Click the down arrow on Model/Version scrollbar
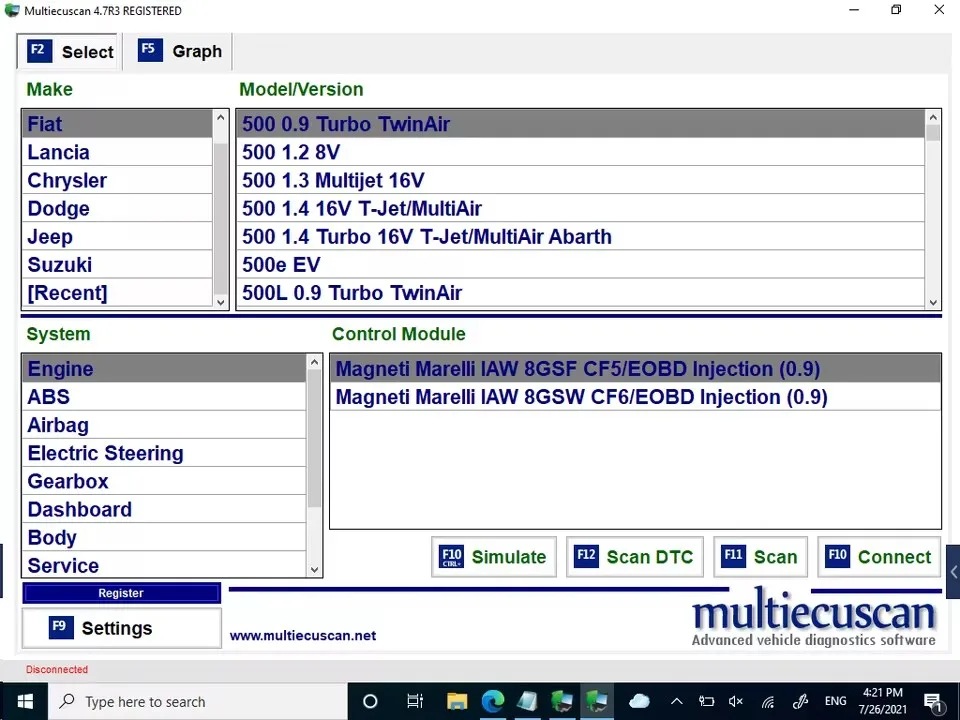The width and height of the screenshot is (960, 720). (931, 300)
